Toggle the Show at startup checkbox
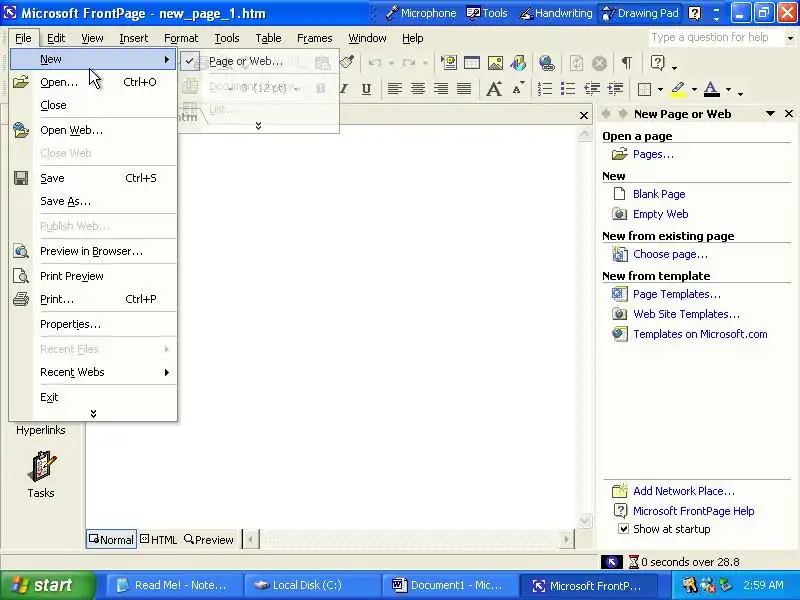Screen dimensions: 800x600 623,529
